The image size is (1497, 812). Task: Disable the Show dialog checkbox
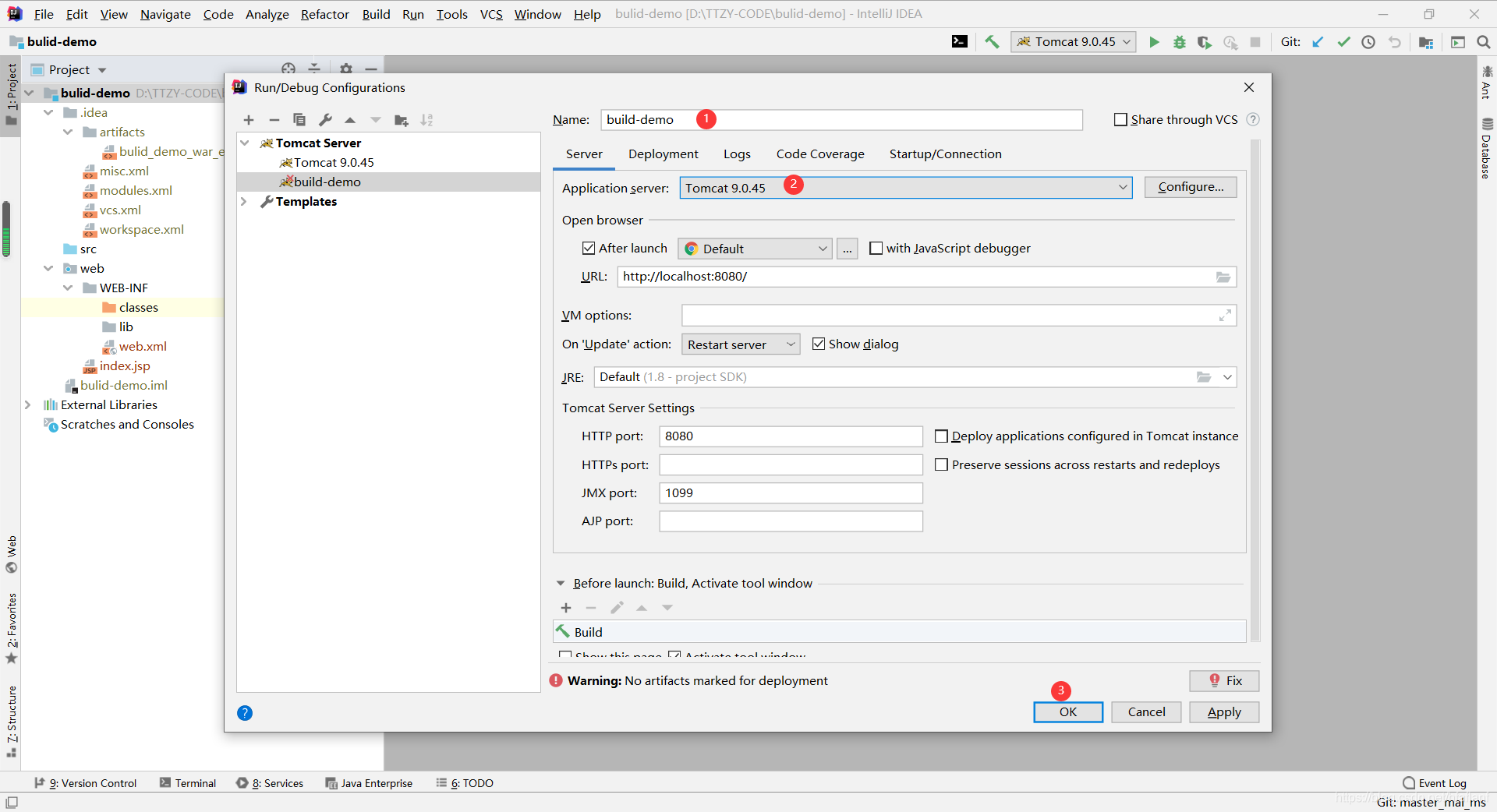tap(819, 344)
